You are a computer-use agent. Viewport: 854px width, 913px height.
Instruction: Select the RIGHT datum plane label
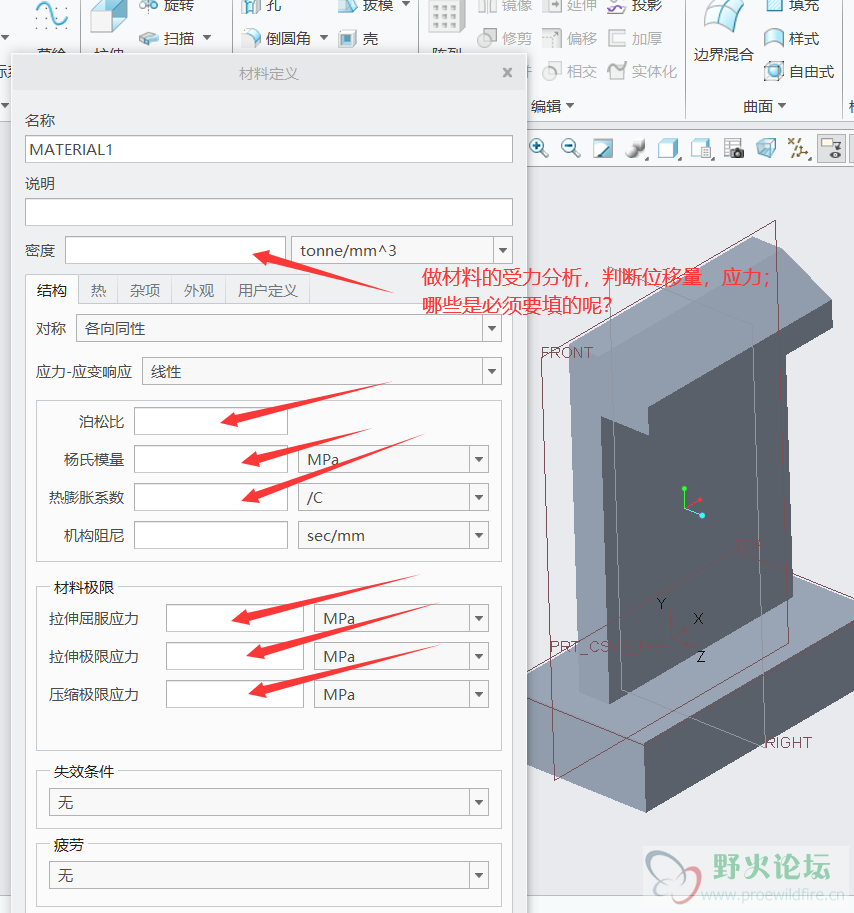pos(788,742)
